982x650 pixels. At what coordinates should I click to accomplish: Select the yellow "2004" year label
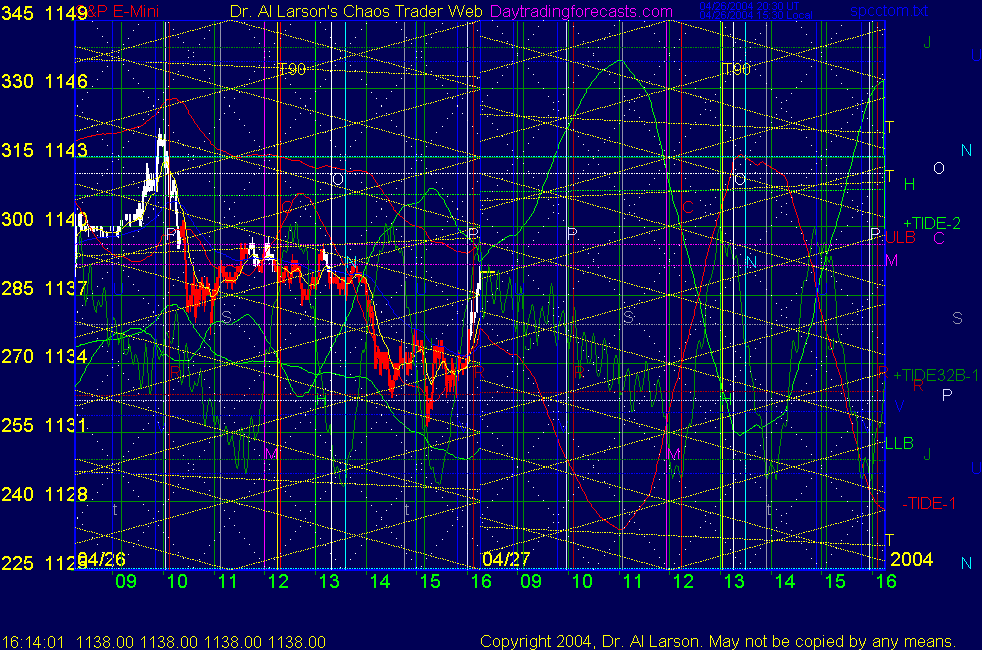pyautogui.click(x=911, y=559)
